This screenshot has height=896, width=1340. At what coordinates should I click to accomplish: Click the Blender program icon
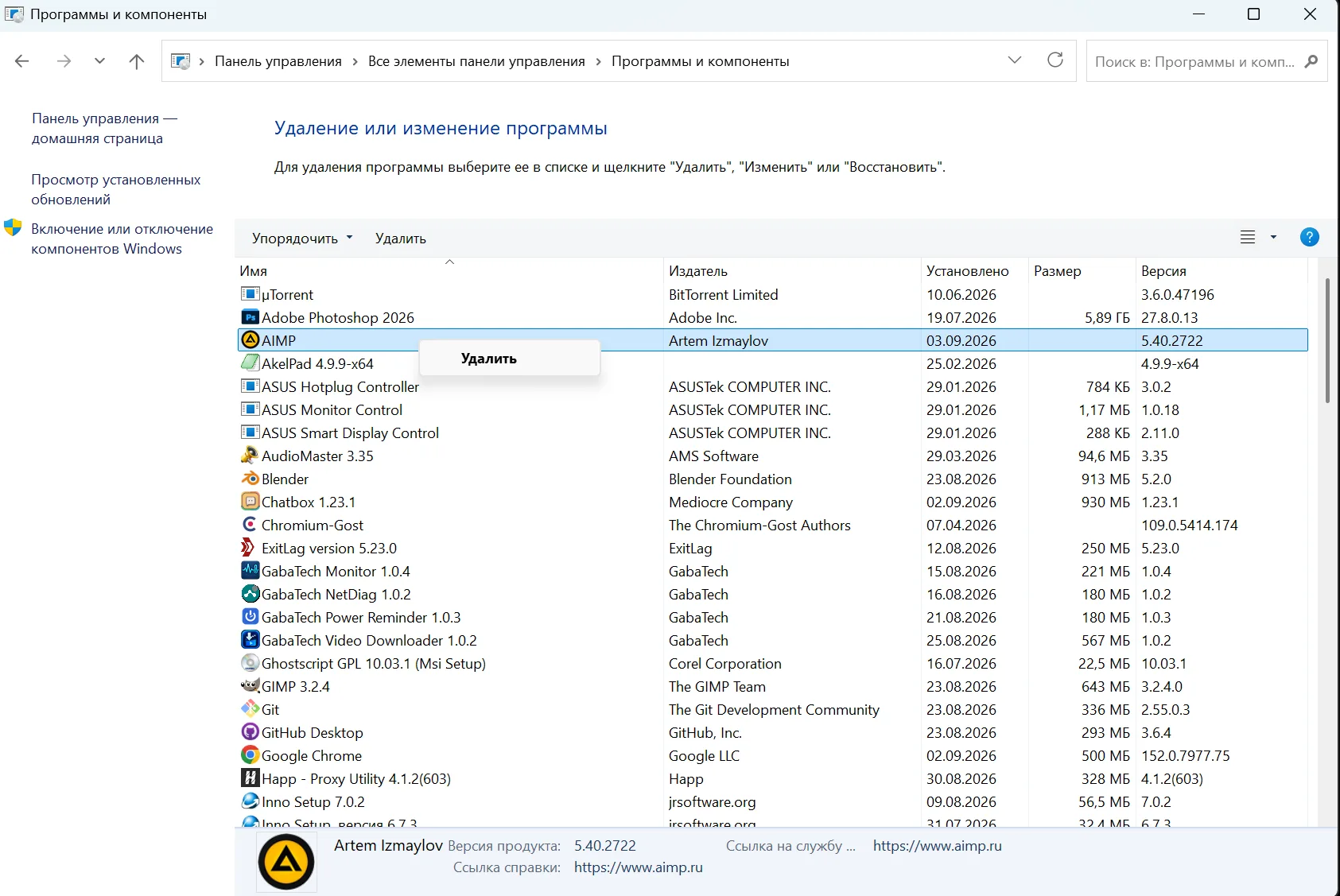coord(250,479)
